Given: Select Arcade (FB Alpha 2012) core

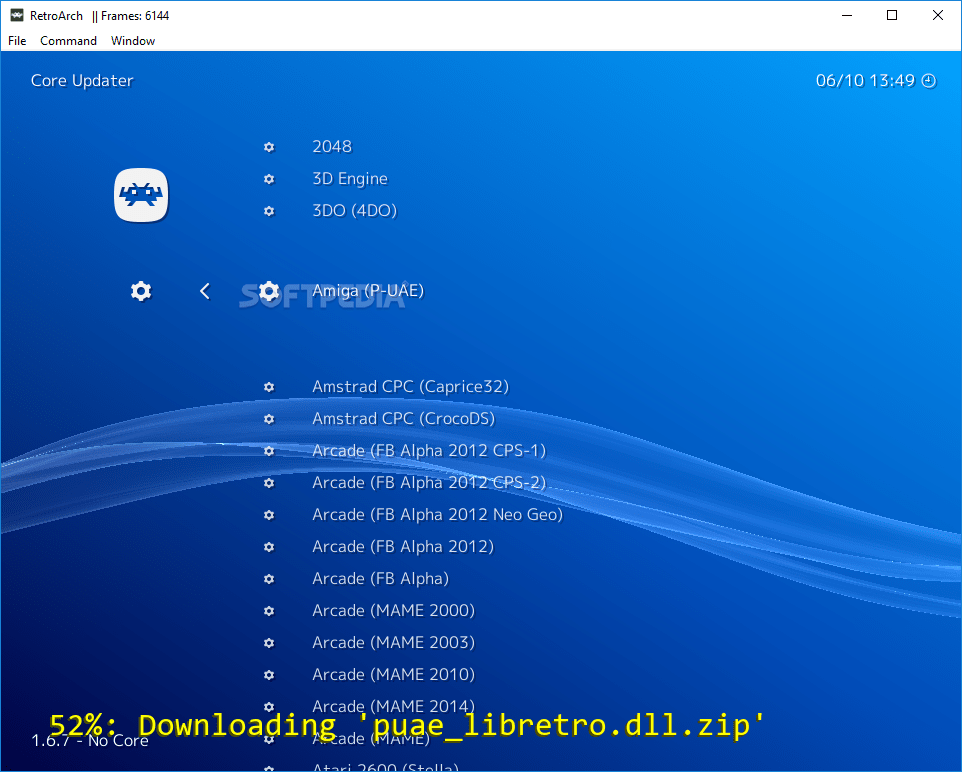Looking at the screenshot, I should point(403,546).
